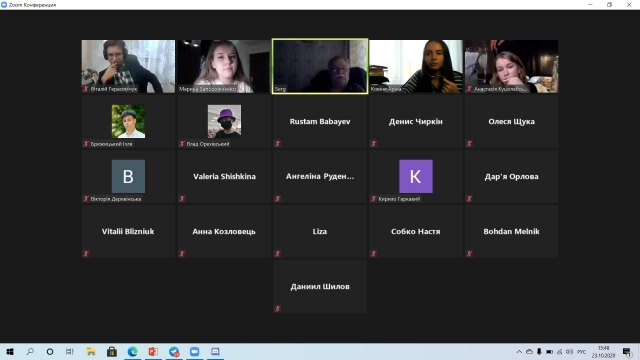The image size is (640, 360).
Task: Open the Windows Start menu
Action: (10, 351)
